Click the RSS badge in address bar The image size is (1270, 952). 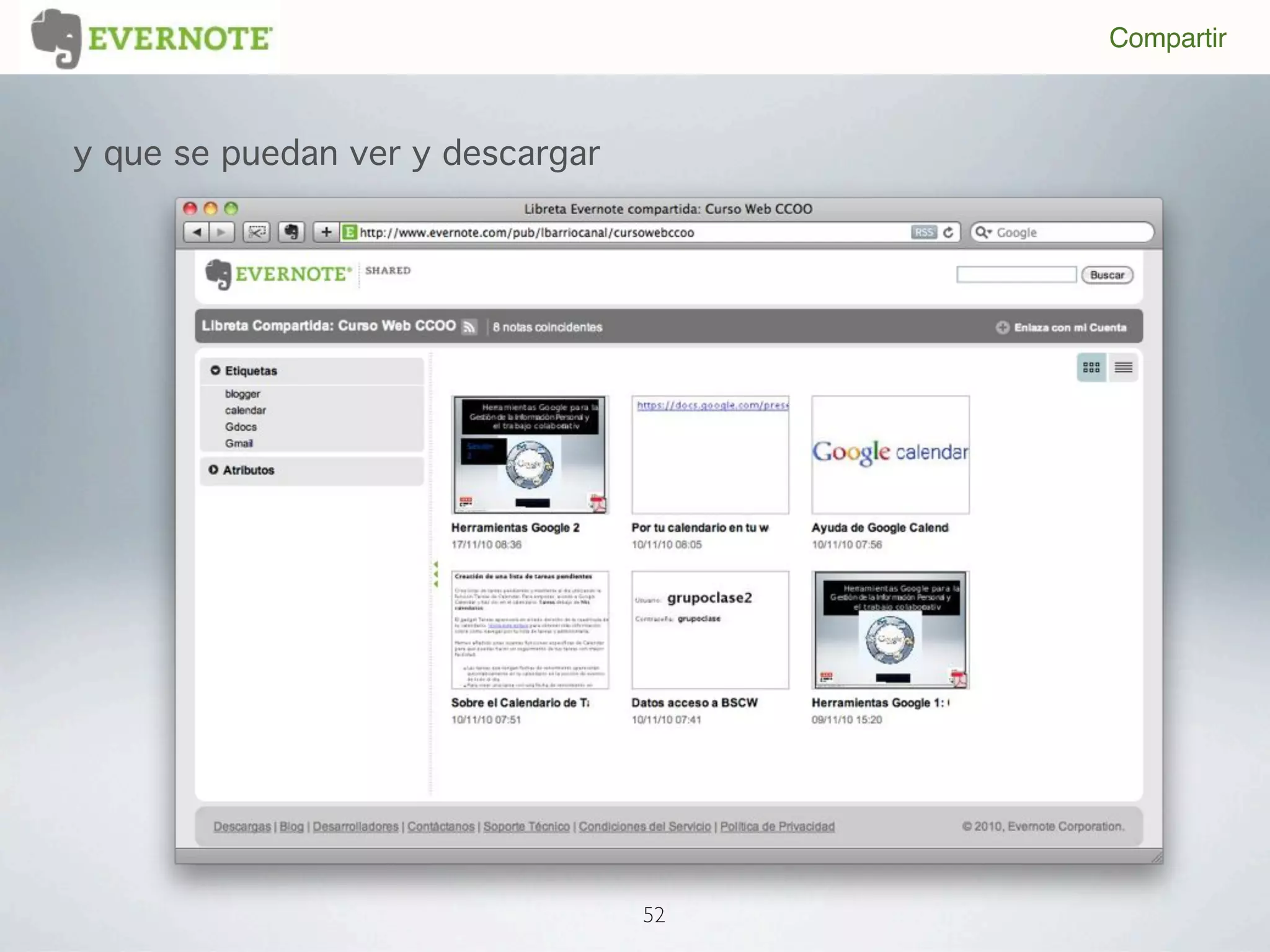(923, 232)
